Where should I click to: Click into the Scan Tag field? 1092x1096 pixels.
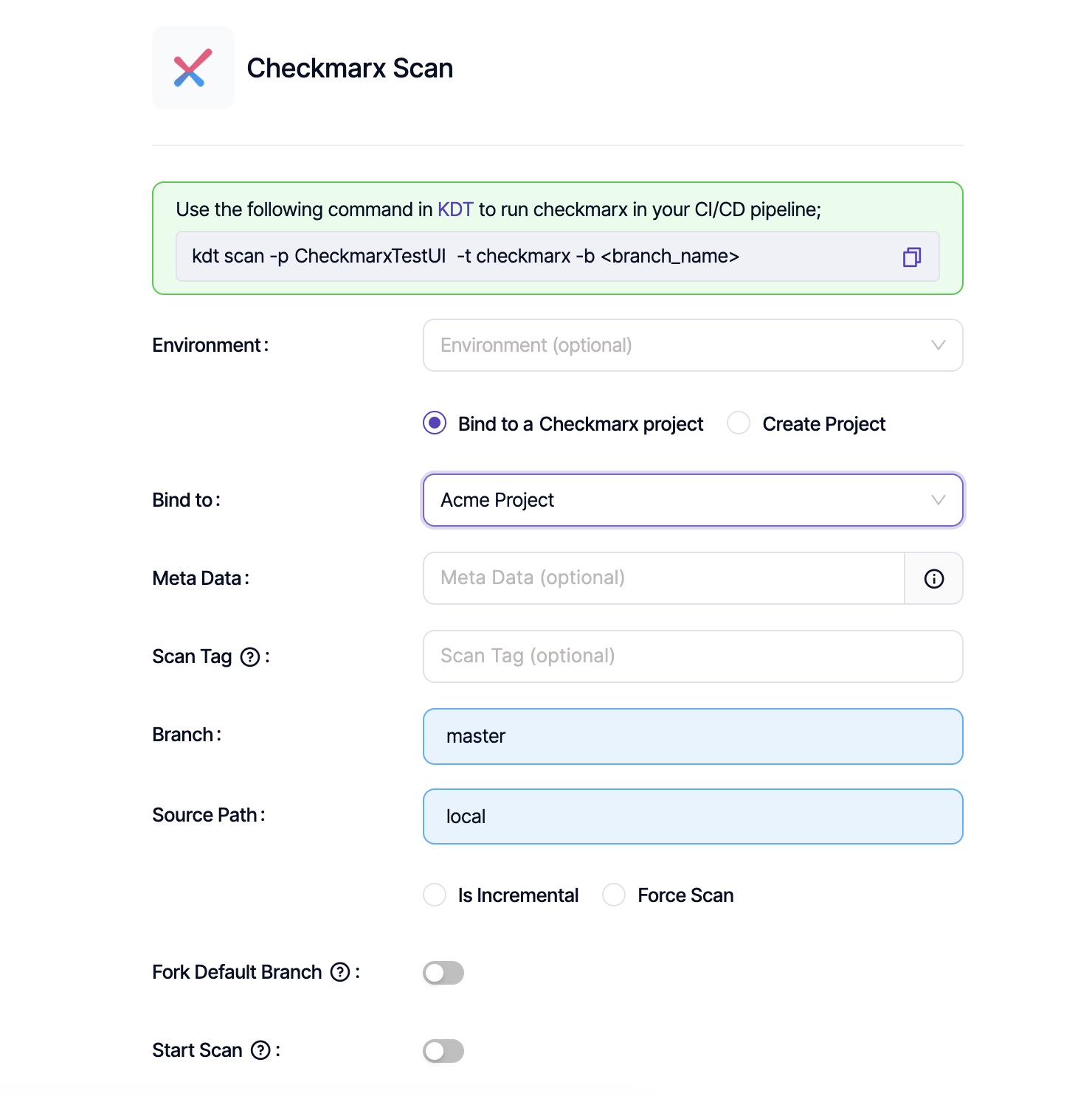point(692,656)
